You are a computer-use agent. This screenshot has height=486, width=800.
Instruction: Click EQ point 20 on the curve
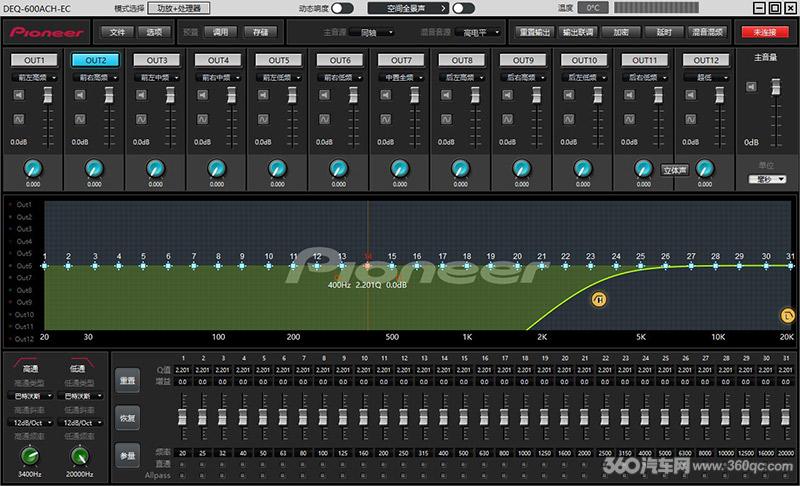(x=517, y=266)
